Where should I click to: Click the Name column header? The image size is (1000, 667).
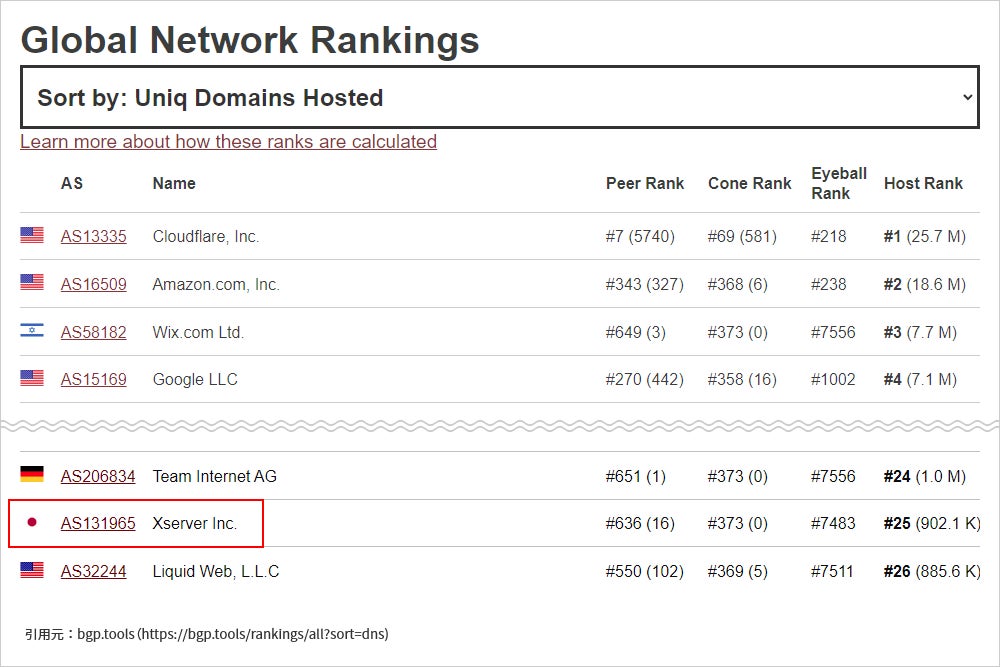174,184
